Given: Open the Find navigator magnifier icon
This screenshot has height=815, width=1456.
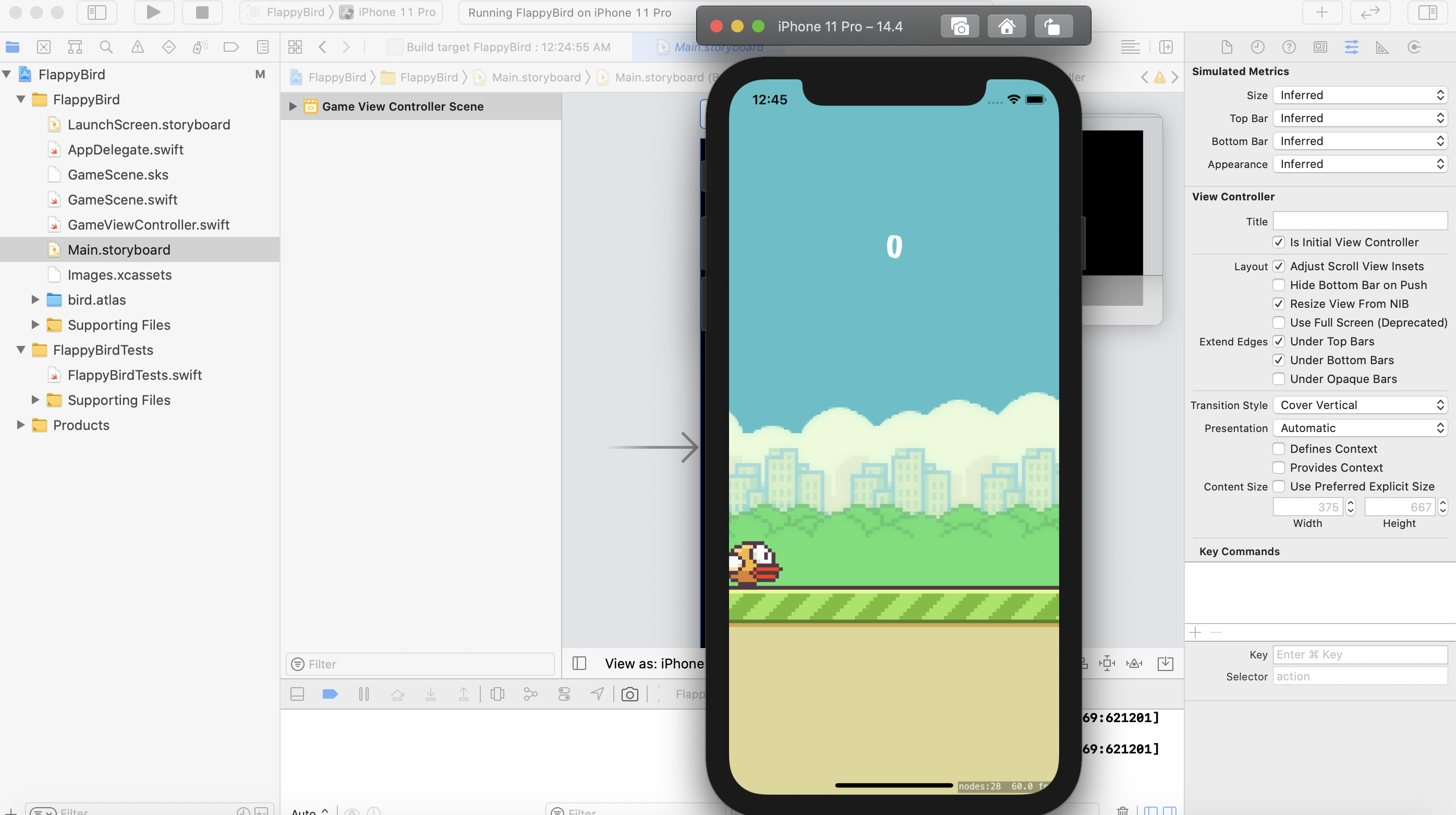Looking at the screenshot, I should click(x=106, y=47).
